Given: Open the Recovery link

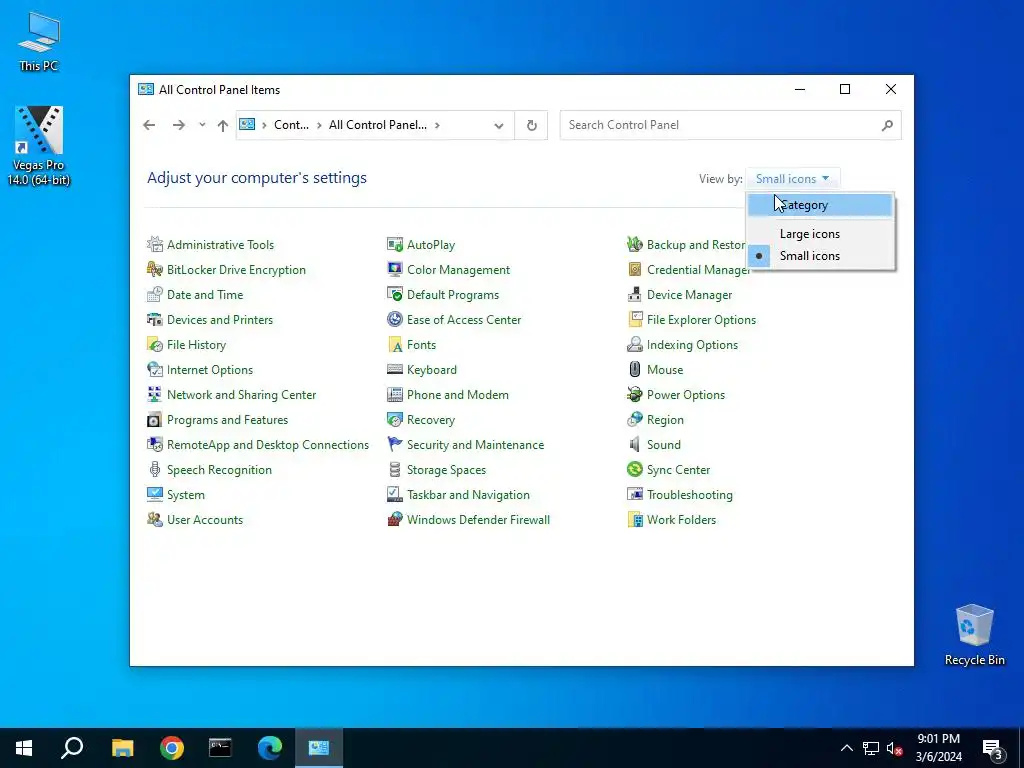Looking at the screenshot, I should tap(431, 420).
